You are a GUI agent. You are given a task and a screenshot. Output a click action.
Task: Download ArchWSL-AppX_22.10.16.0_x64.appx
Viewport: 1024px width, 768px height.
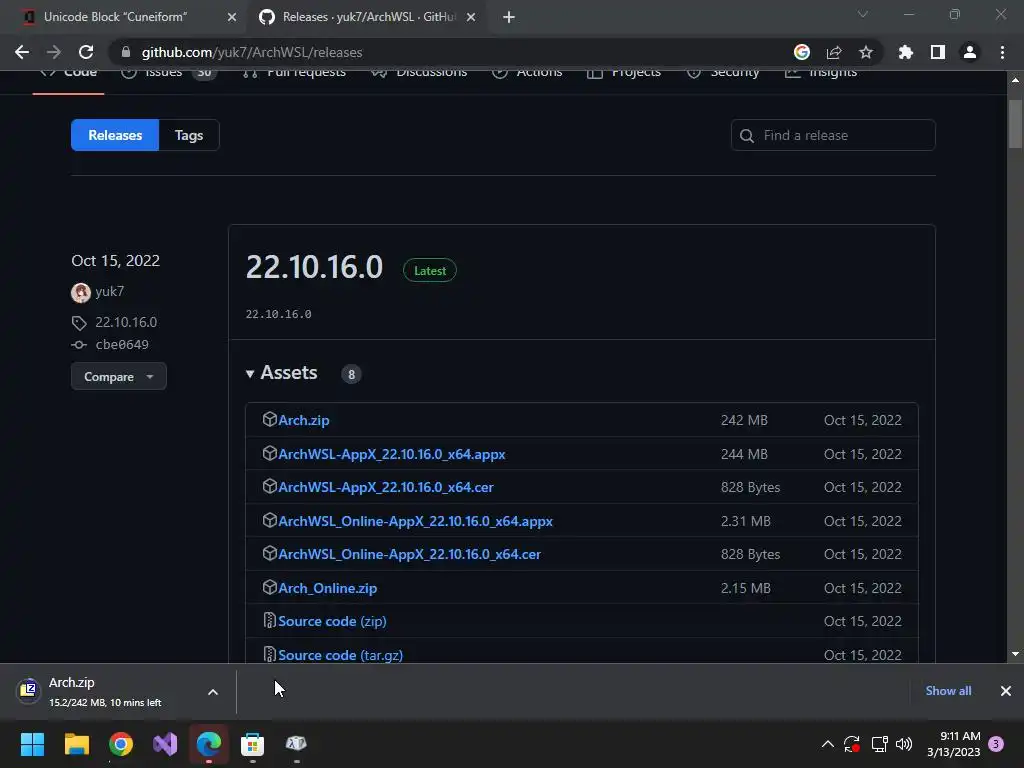click(x=392, y=454)
